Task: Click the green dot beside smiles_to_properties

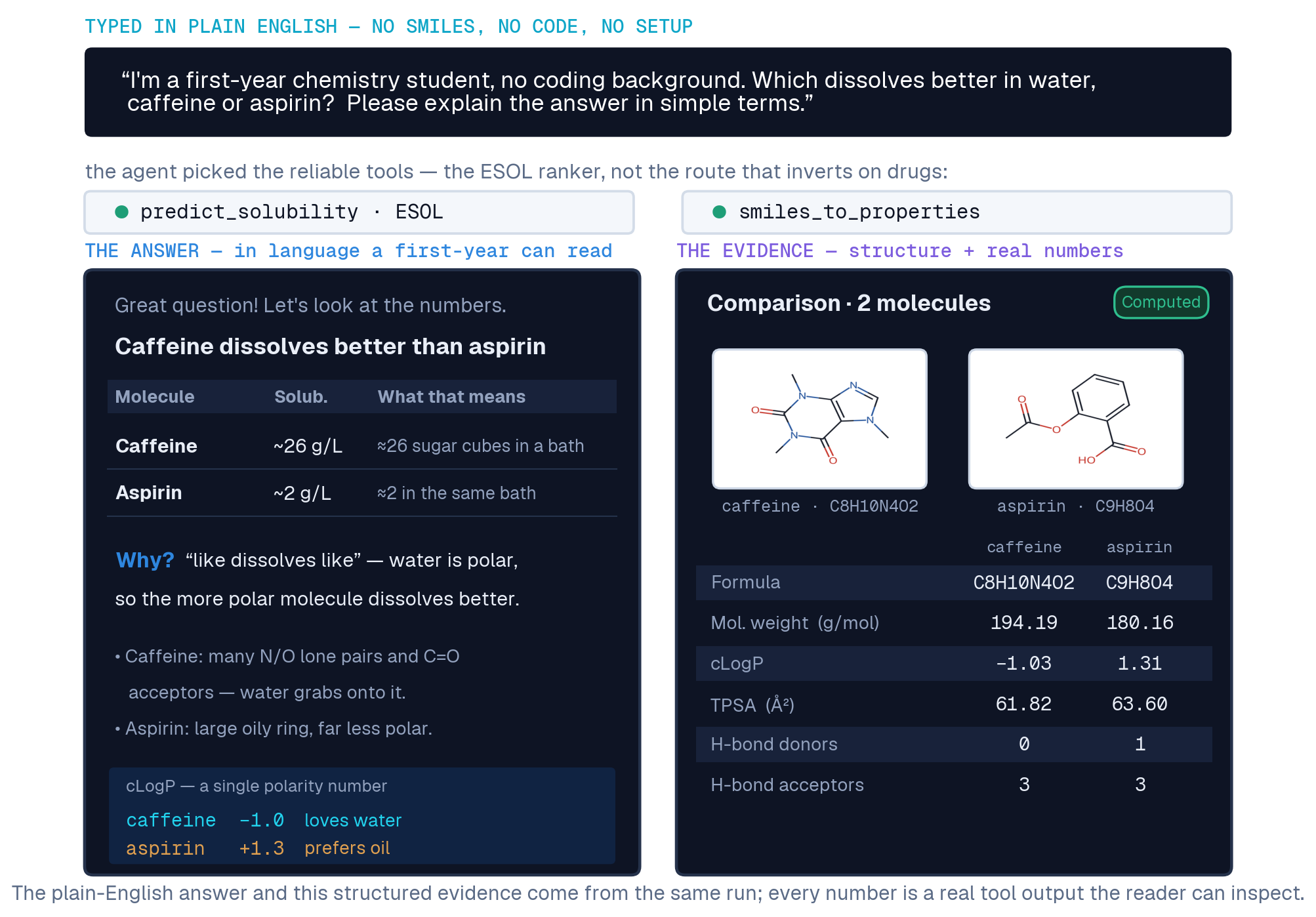Action: click(719, 212)
